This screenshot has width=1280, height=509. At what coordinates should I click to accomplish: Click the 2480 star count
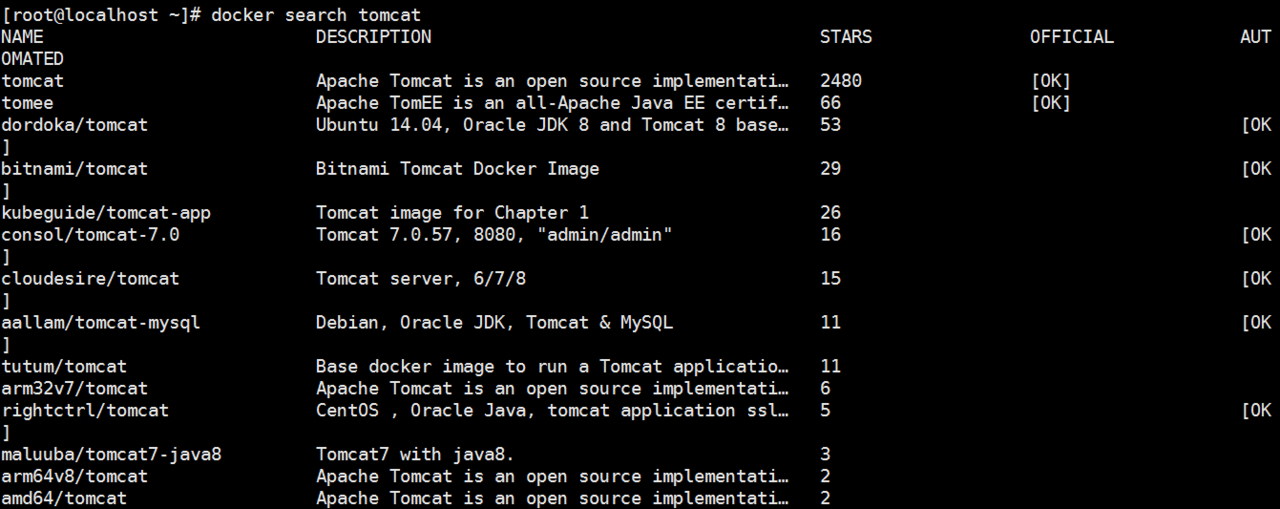pos(841,81)
